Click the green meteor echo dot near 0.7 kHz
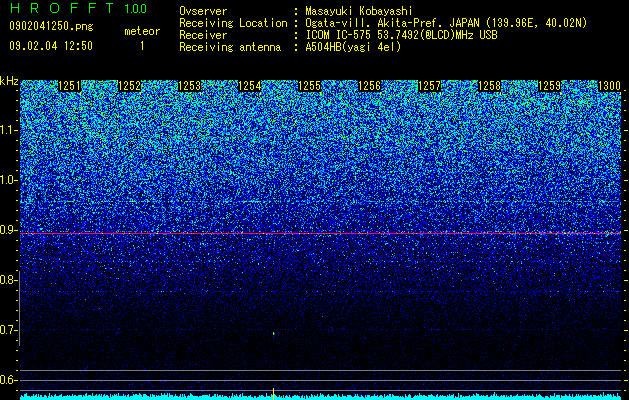Screen dimensions: 629x400 274,333
